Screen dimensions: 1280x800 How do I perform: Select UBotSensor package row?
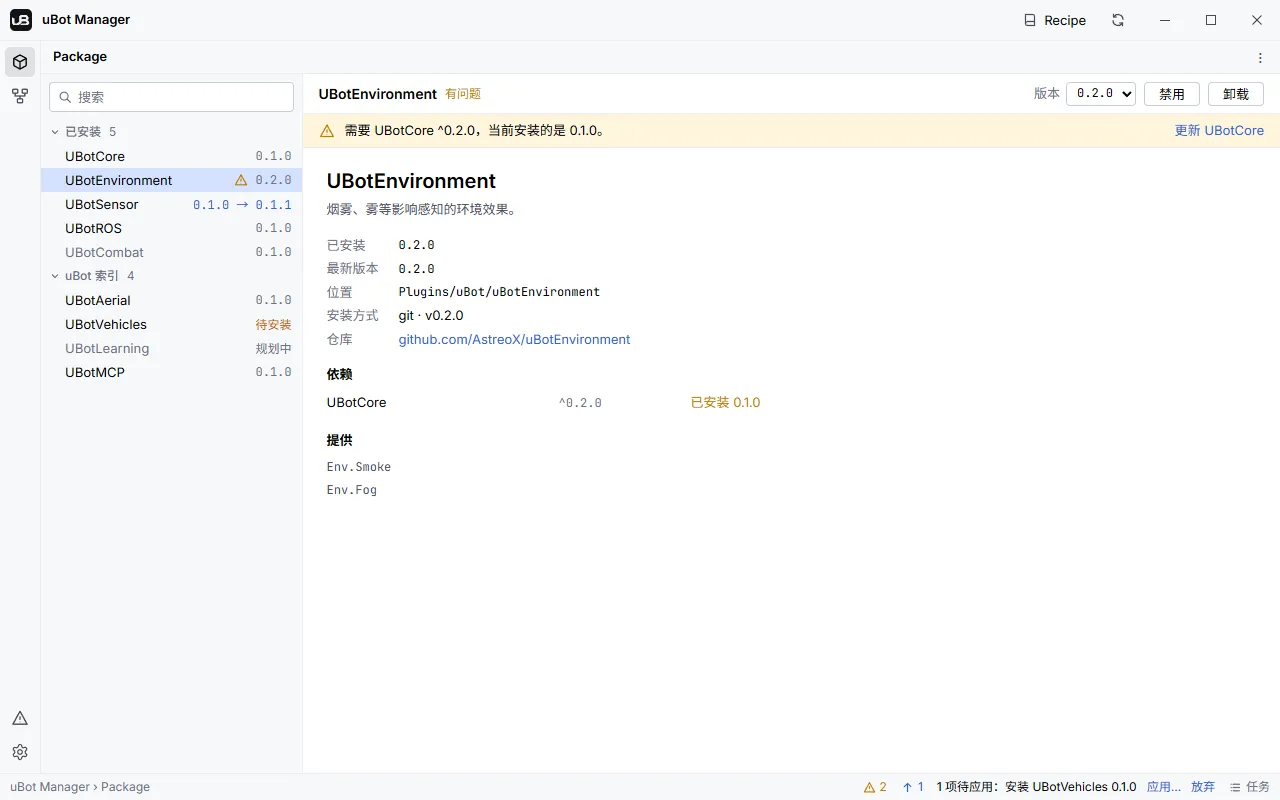pos(171,205)
